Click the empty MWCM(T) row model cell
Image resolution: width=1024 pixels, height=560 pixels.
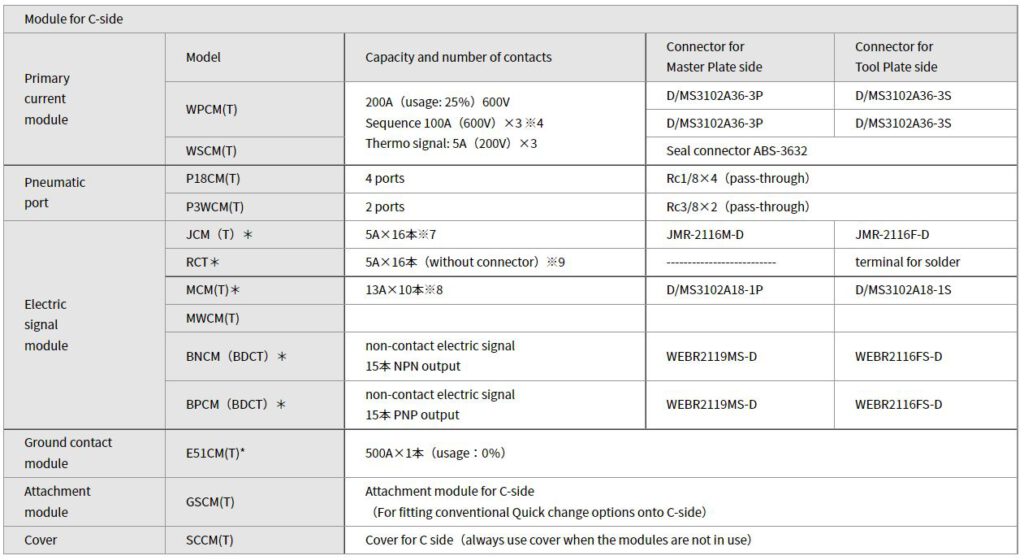coord(255,319)
